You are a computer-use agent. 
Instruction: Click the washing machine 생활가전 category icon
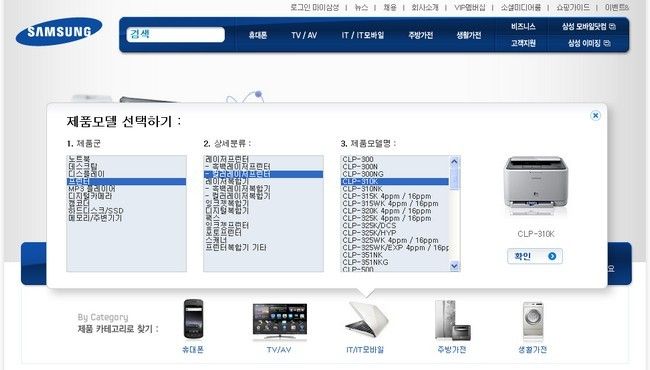tap(533, 321)
